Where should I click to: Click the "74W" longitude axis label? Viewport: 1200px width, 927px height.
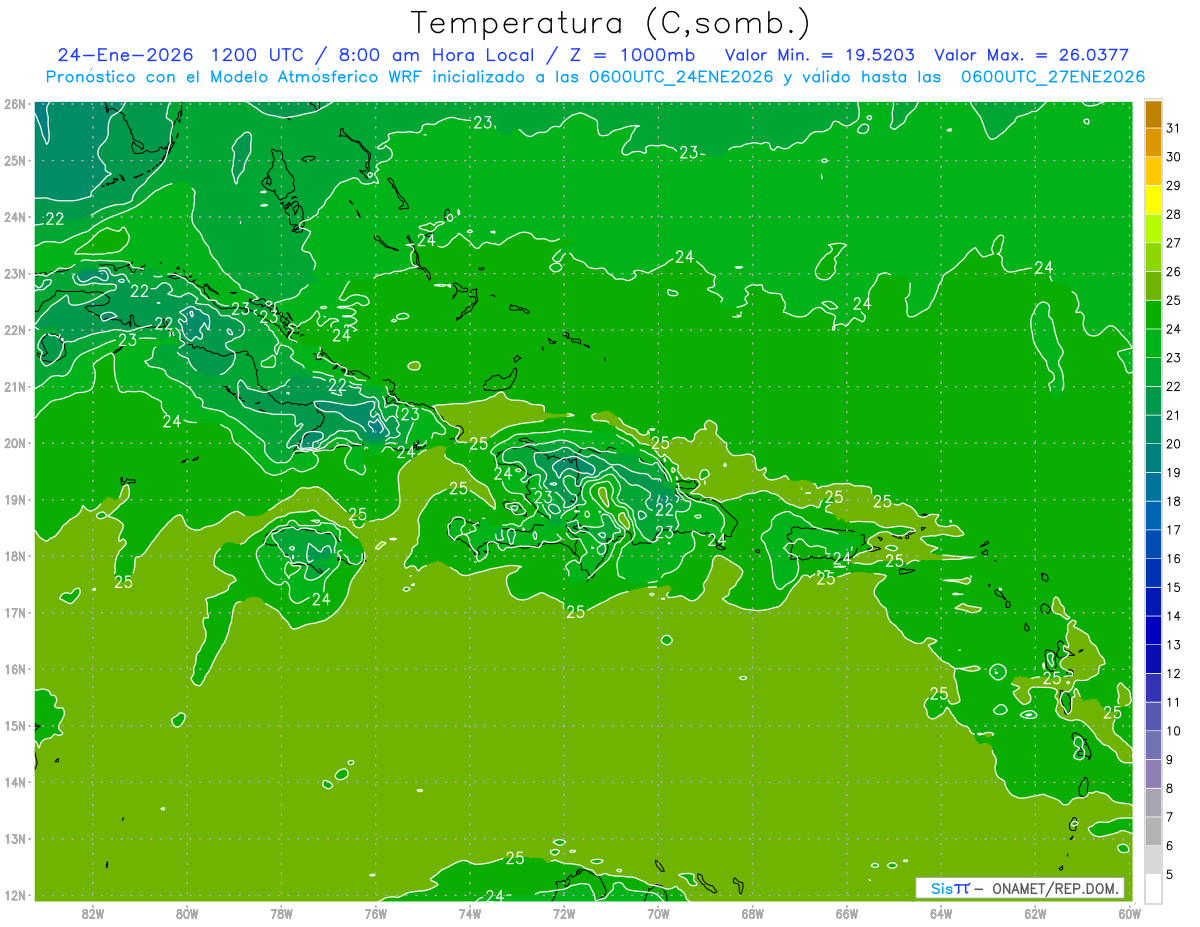[469, 913]
